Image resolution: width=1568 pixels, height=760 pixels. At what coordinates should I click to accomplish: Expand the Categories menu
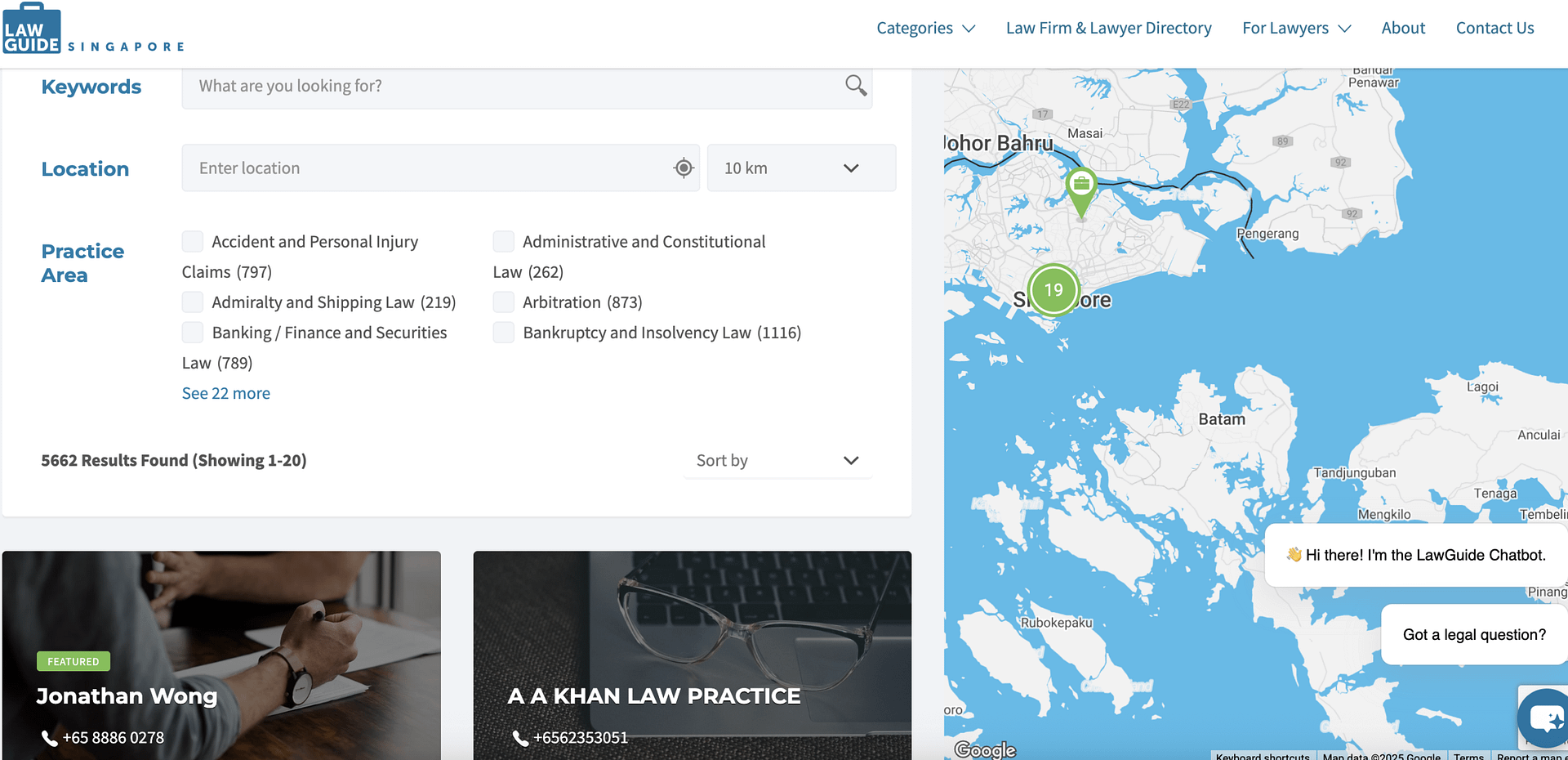(x=925, y=28)
